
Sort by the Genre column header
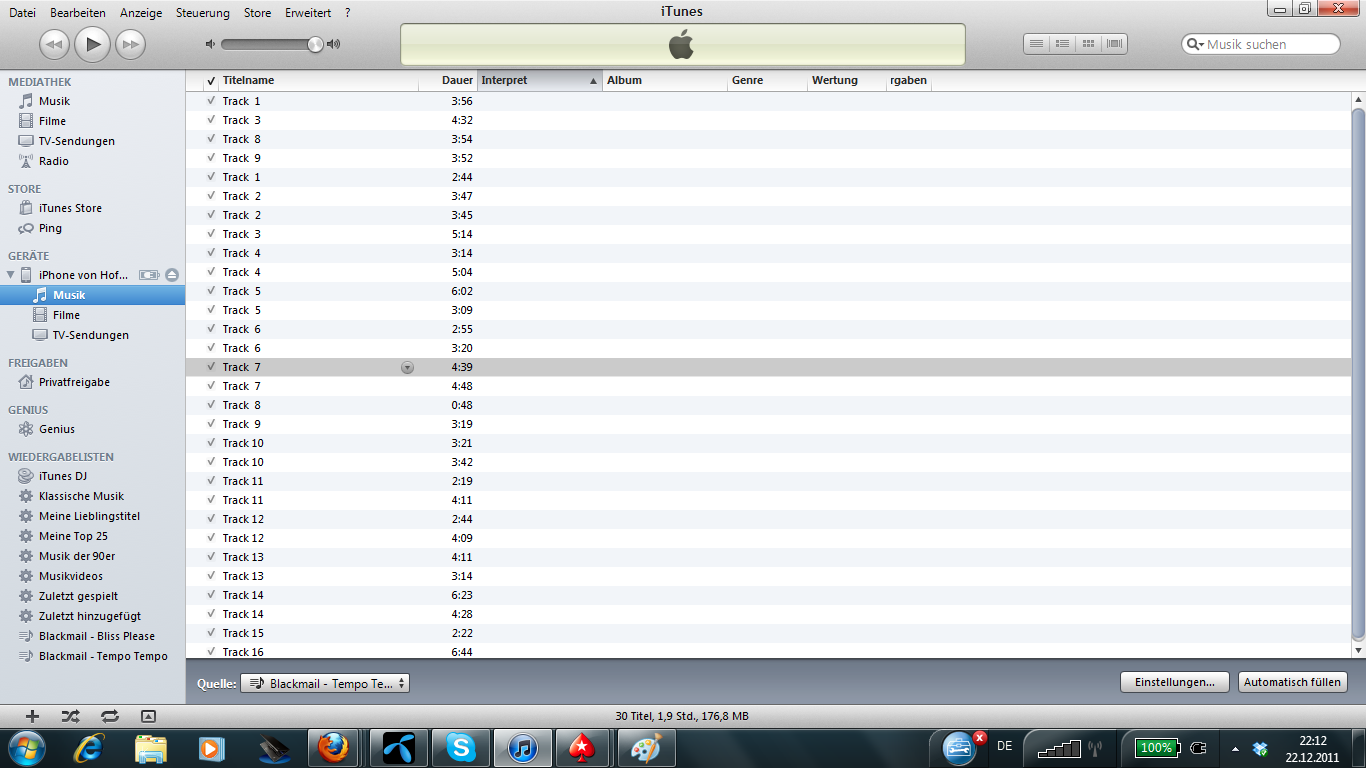[x=767, y=81]
